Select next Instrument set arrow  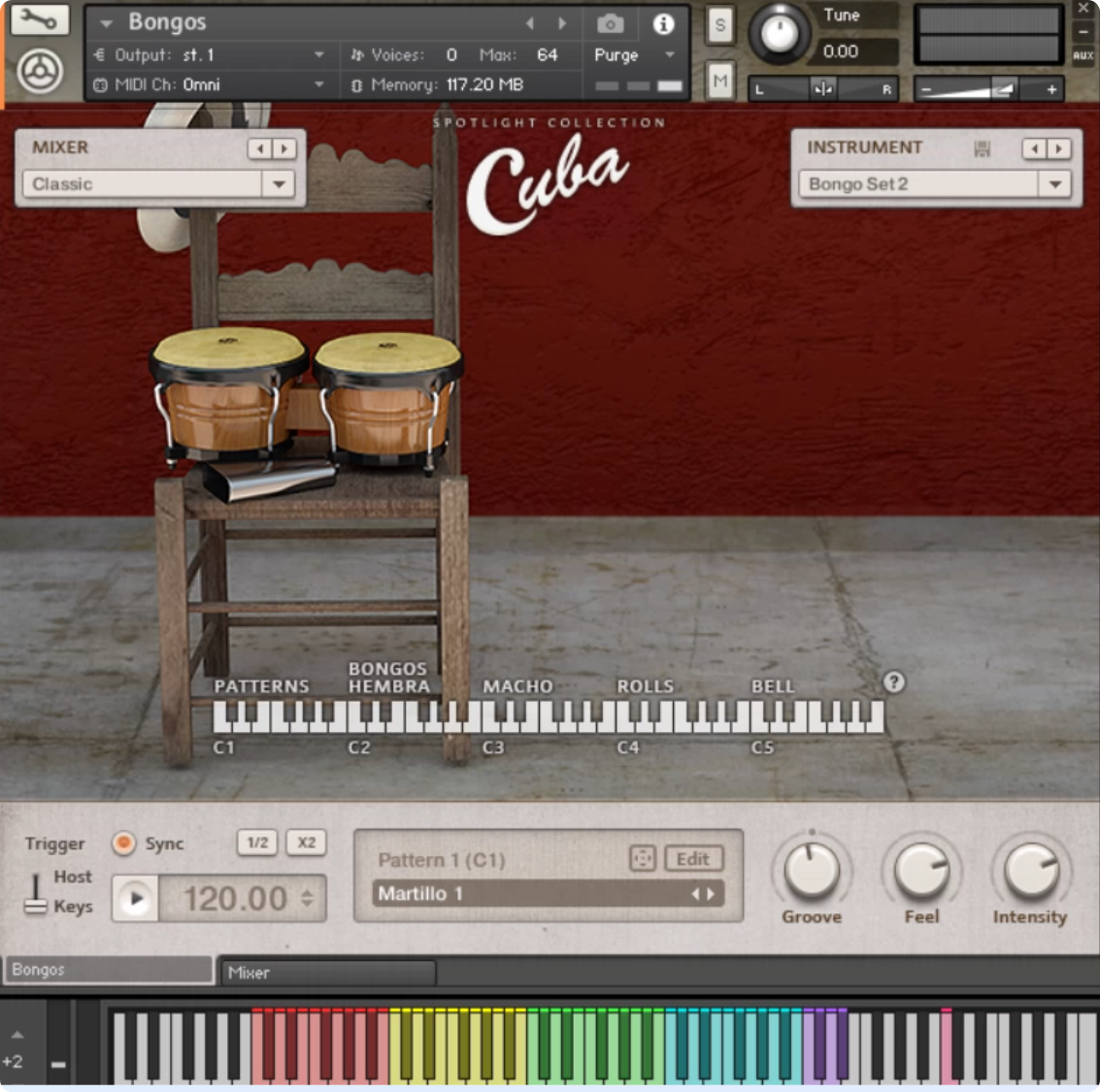[1058, 148]
